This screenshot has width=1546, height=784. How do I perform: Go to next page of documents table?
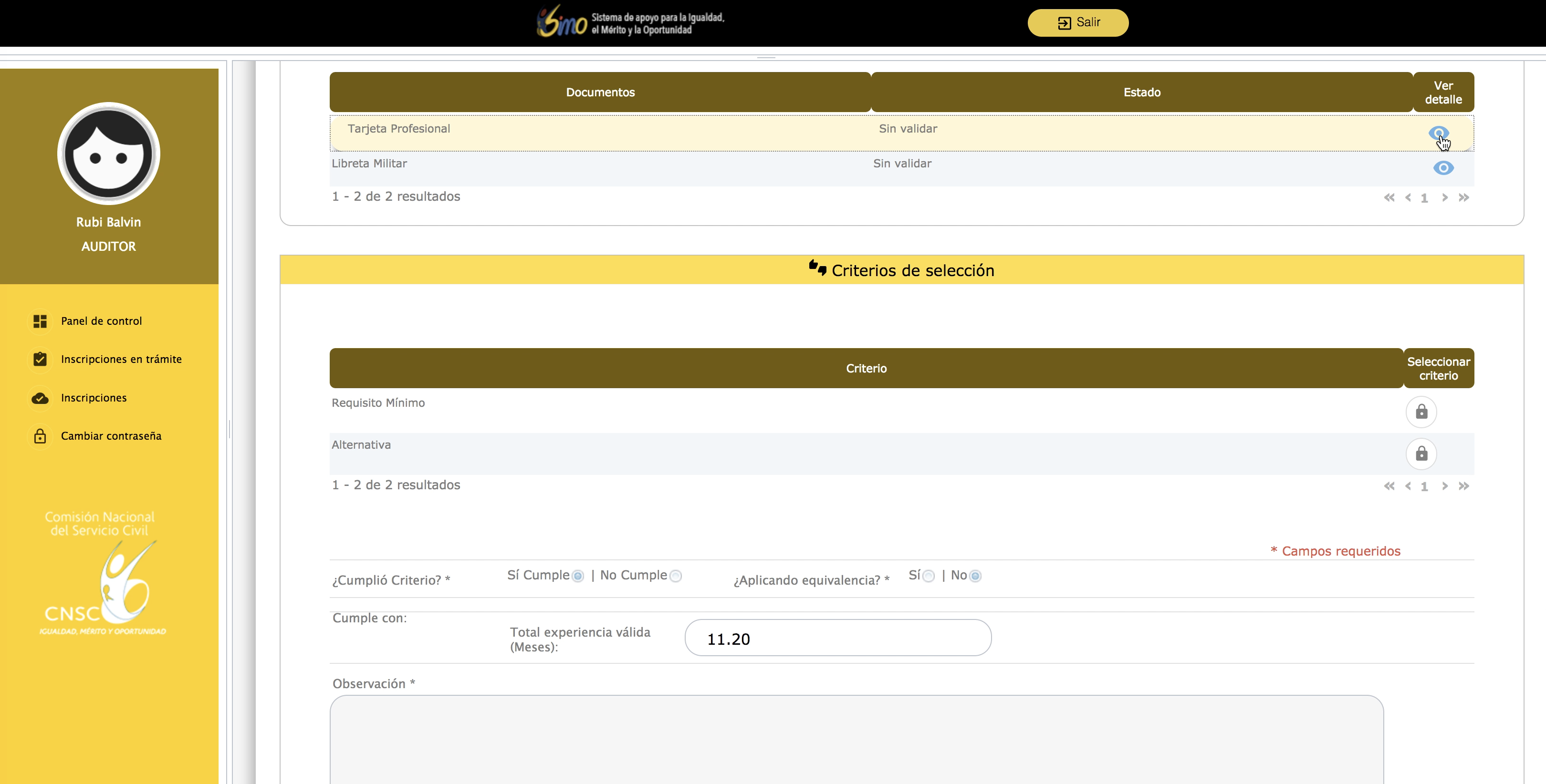[x=1444, y=198]
